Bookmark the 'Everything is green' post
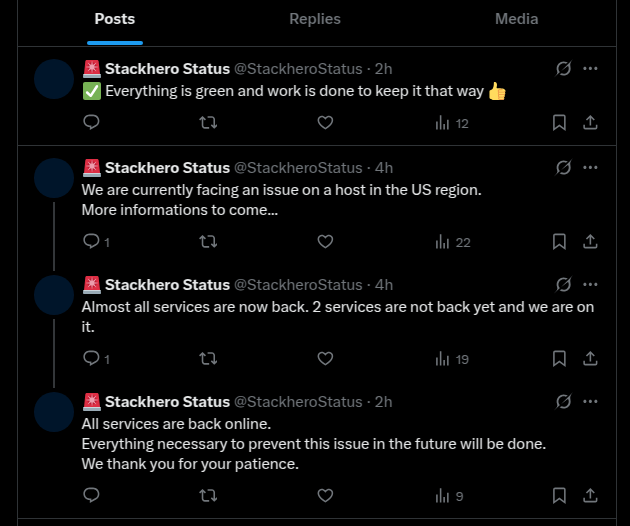This screenshot has width=630, height=526. point(559,123)
